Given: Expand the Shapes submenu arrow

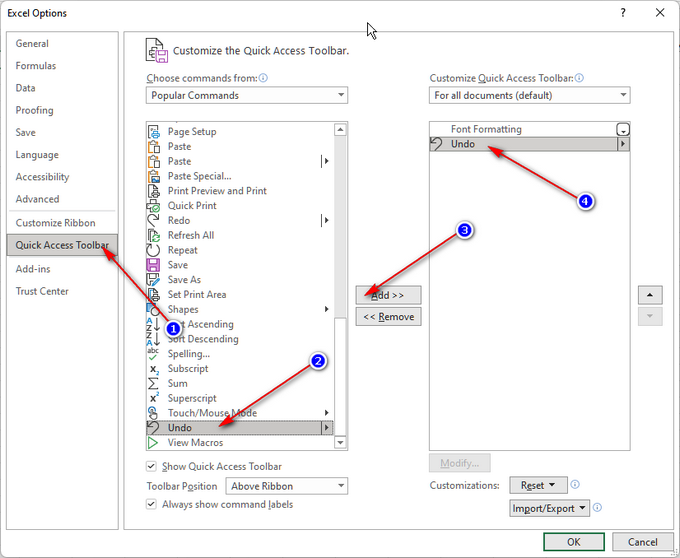Looking at the screenshot, I should pyautogui.click(x=326, y=309).
